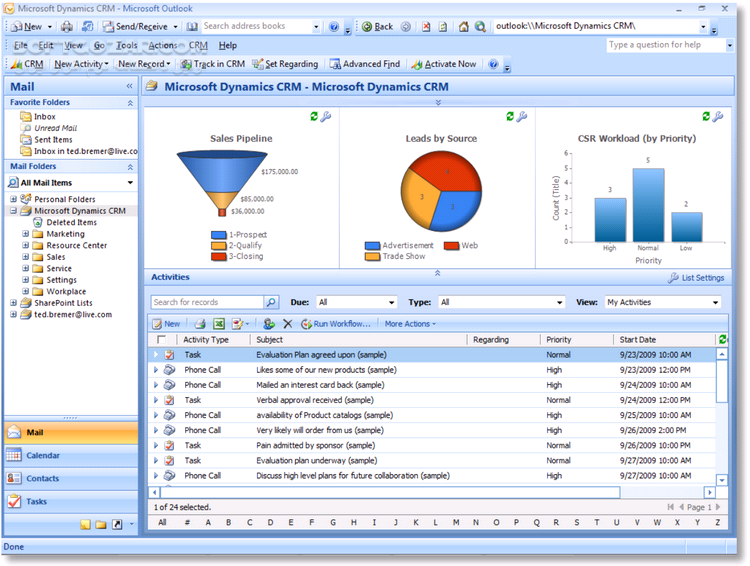Switch to the Calendar pane
The image size is (750, 566).
tap(71, 455)
